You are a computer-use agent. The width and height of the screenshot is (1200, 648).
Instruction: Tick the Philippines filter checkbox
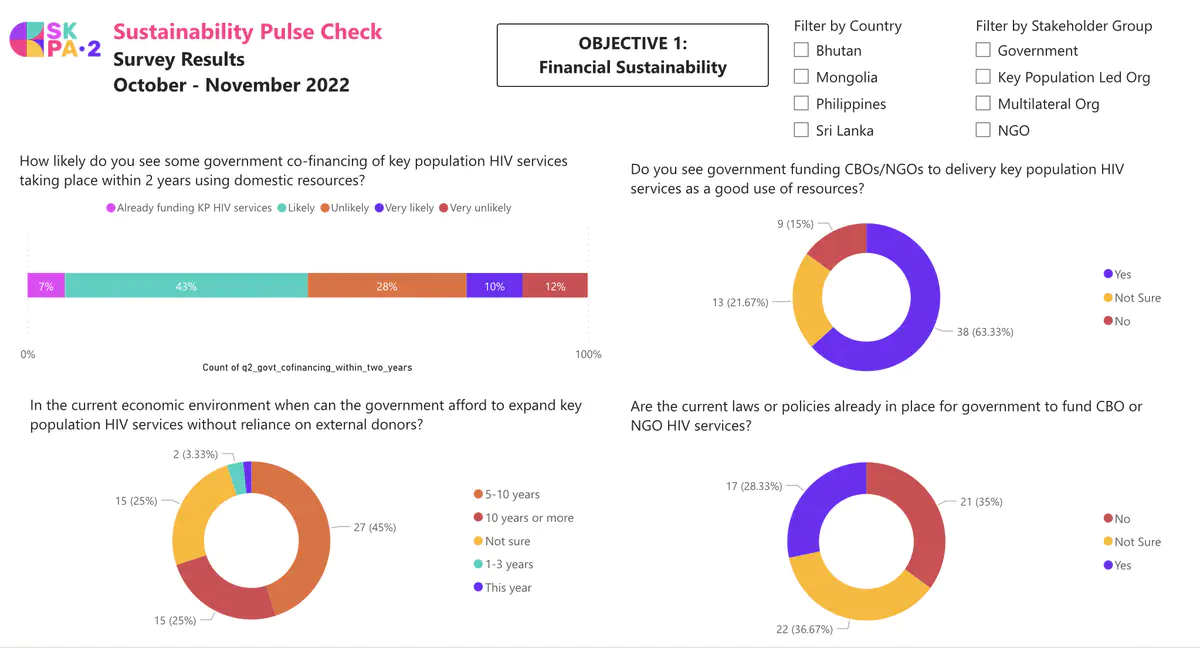pyautogui.click(x=801, y=103)
